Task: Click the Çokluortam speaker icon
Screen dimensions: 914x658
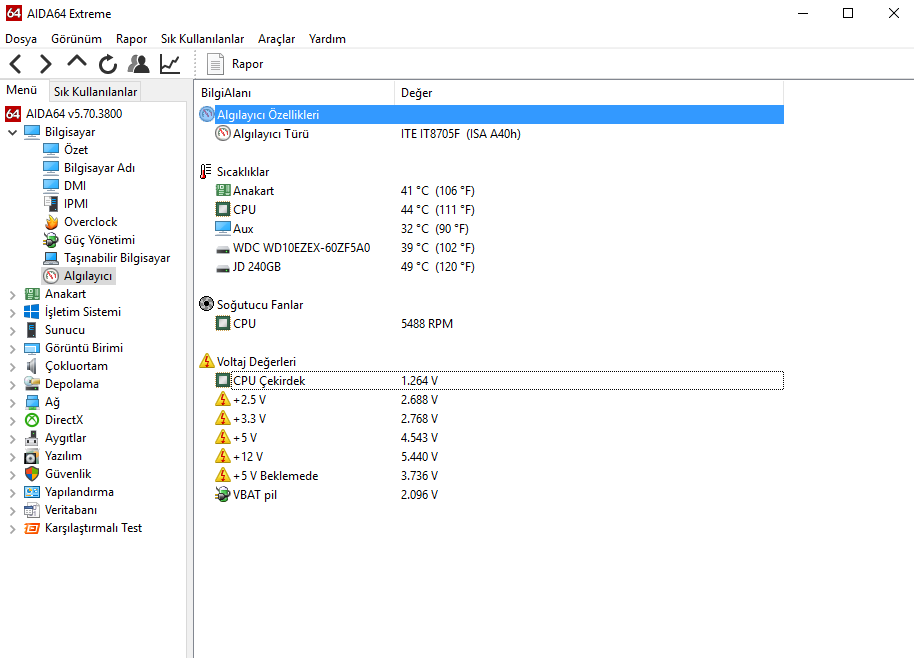Action: click(31, 367)
